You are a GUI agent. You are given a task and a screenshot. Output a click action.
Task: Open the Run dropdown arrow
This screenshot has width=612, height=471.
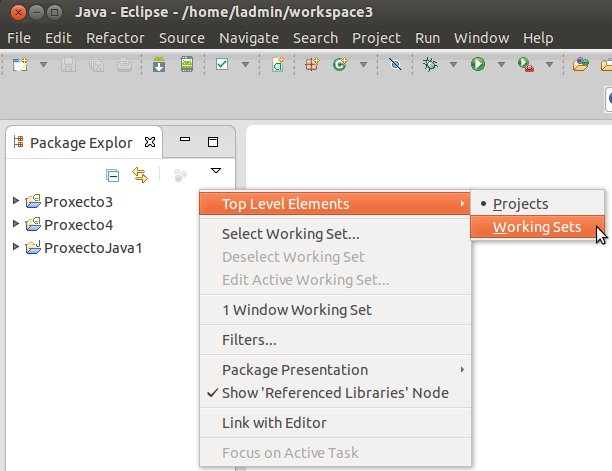coord(502,64)
